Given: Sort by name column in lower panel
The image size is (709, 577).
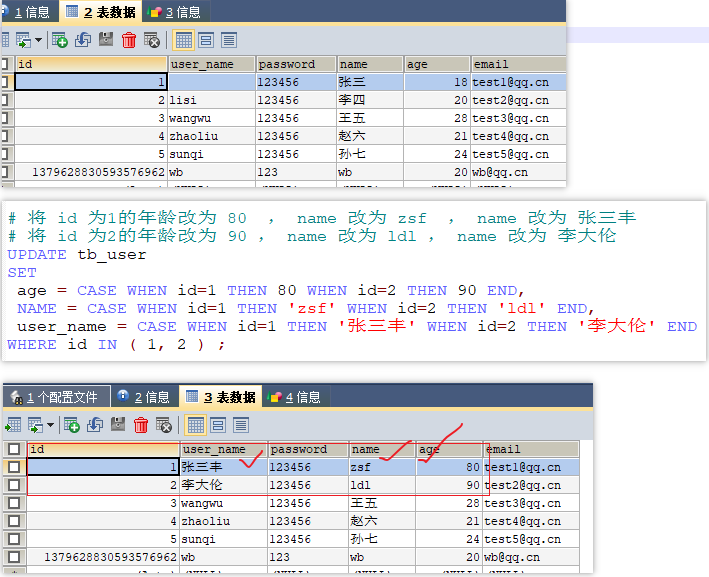Looking at the screenshot, I should (382, 449).
